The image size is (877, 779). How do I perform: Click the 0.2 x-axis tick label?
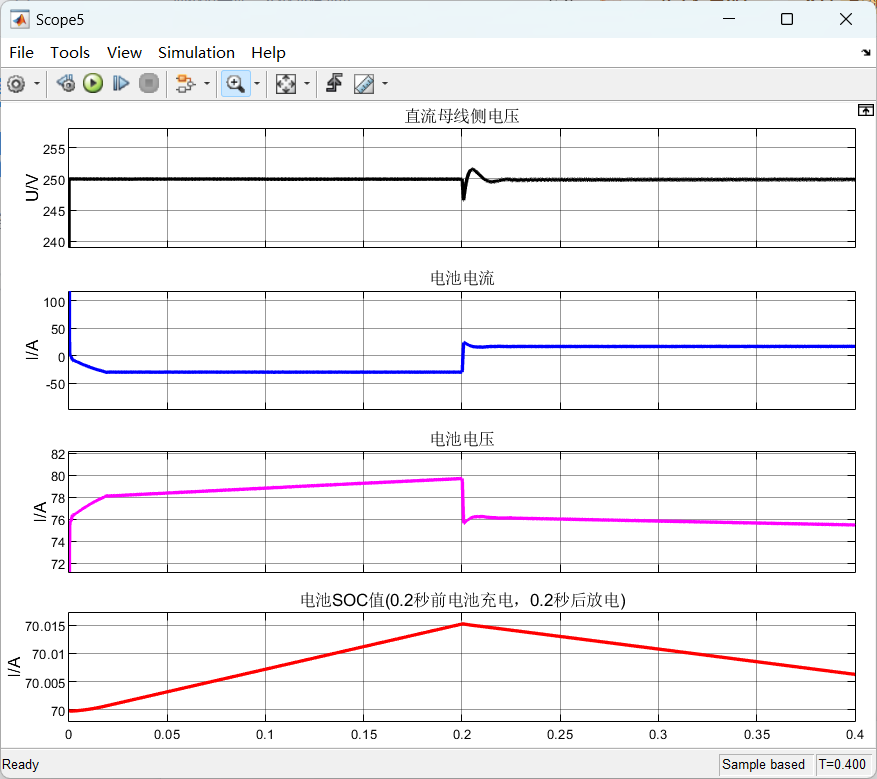coord(462,735)
